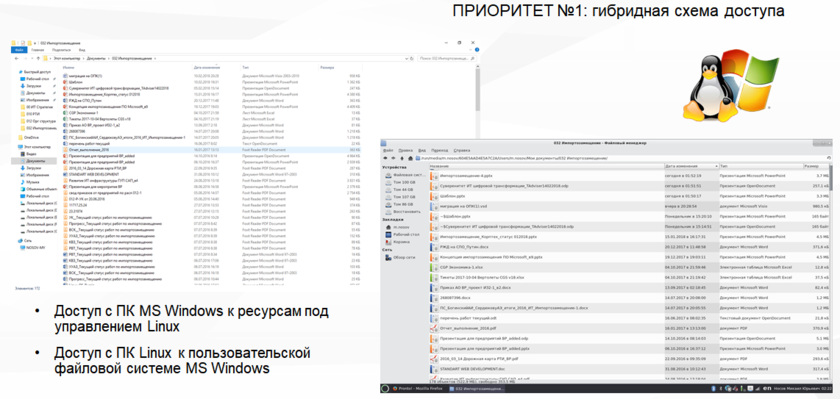
Task: Select 268087396.docx in Linux file list
Action: point(455,298)
